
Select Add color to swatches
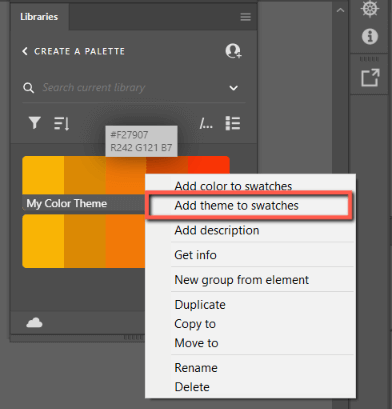[x=233, y=186]
